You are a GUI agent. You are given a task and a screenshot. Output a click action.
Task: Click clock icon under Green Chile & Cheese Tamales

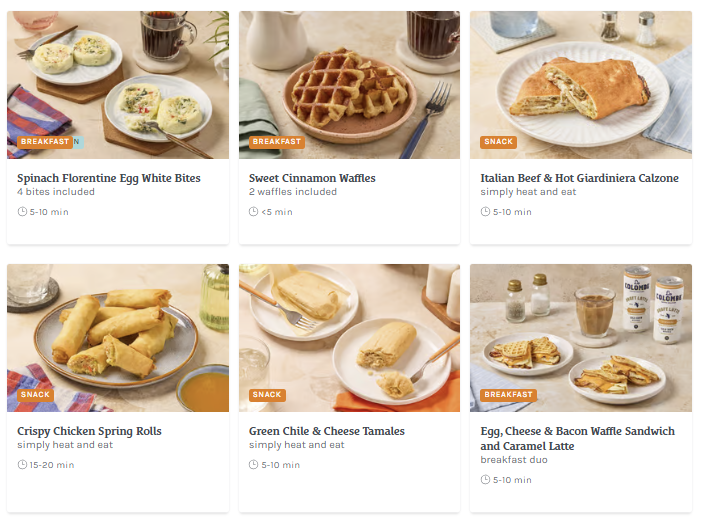[253, 465]
